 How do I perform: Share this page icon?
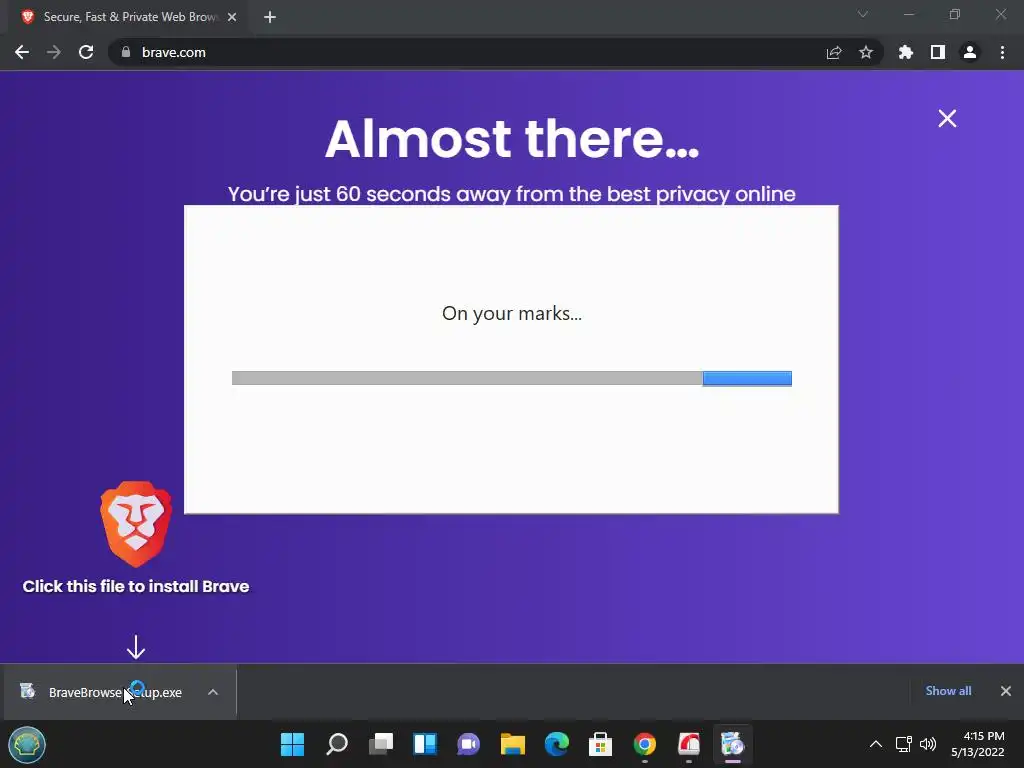click(834, 52)
